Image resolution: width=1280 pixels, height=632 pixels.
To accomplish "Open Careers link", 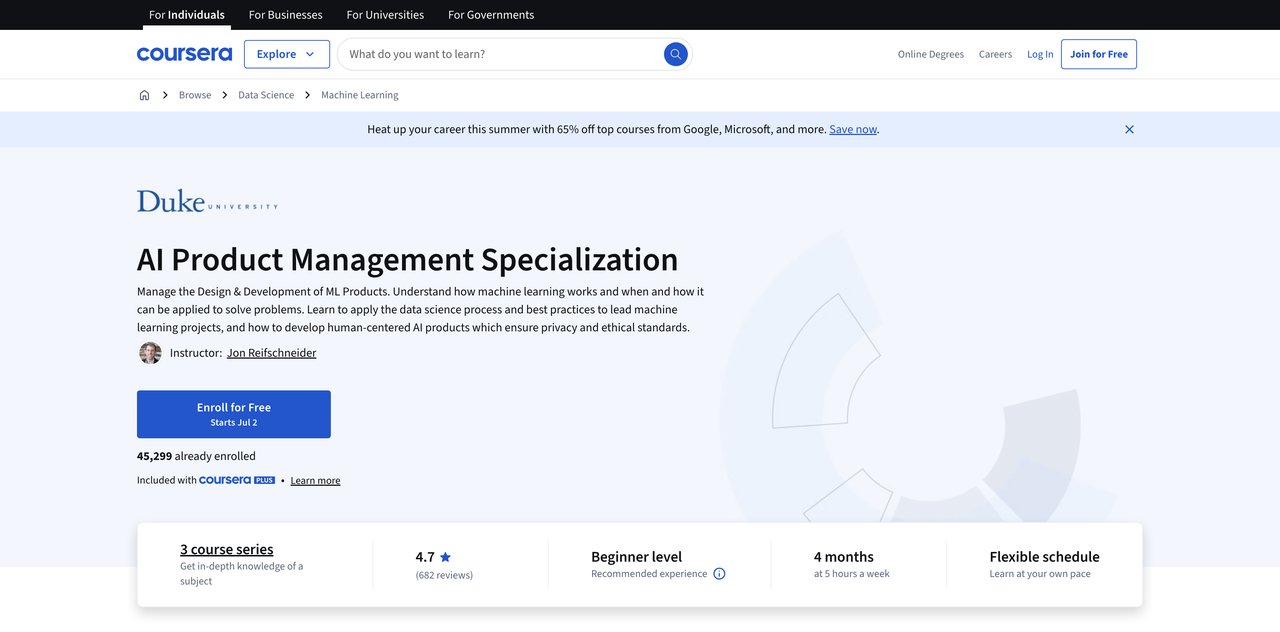I will tap(995, 54).
